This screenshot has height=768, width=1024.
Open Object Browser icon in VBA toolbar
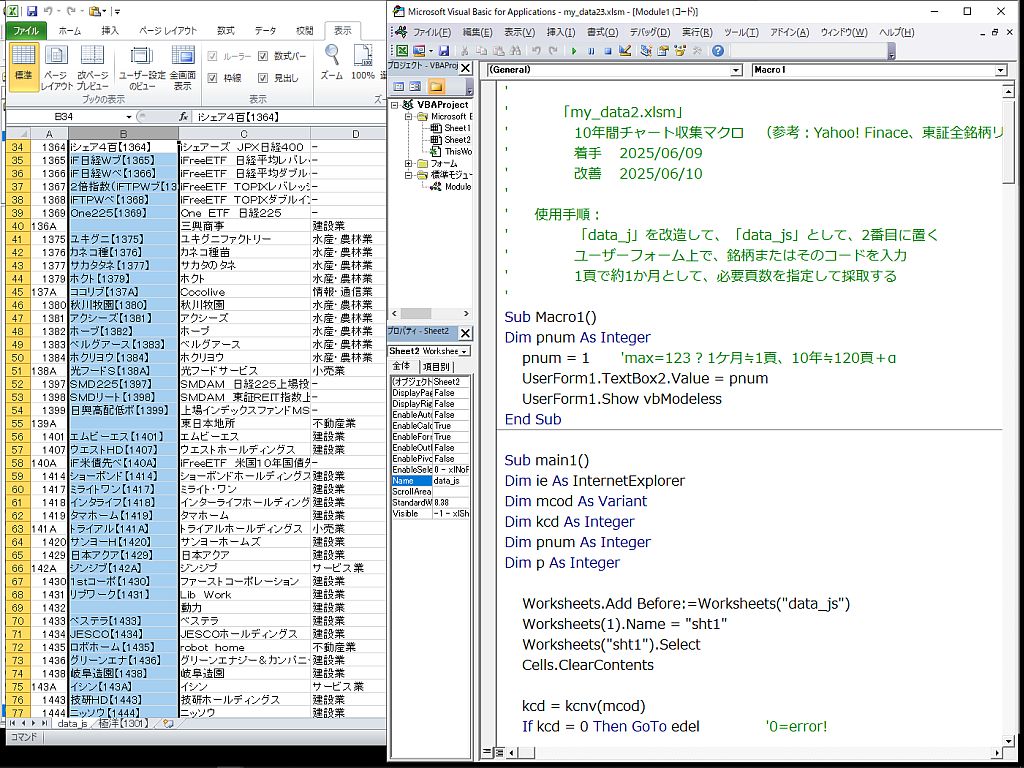coord(680,50)
